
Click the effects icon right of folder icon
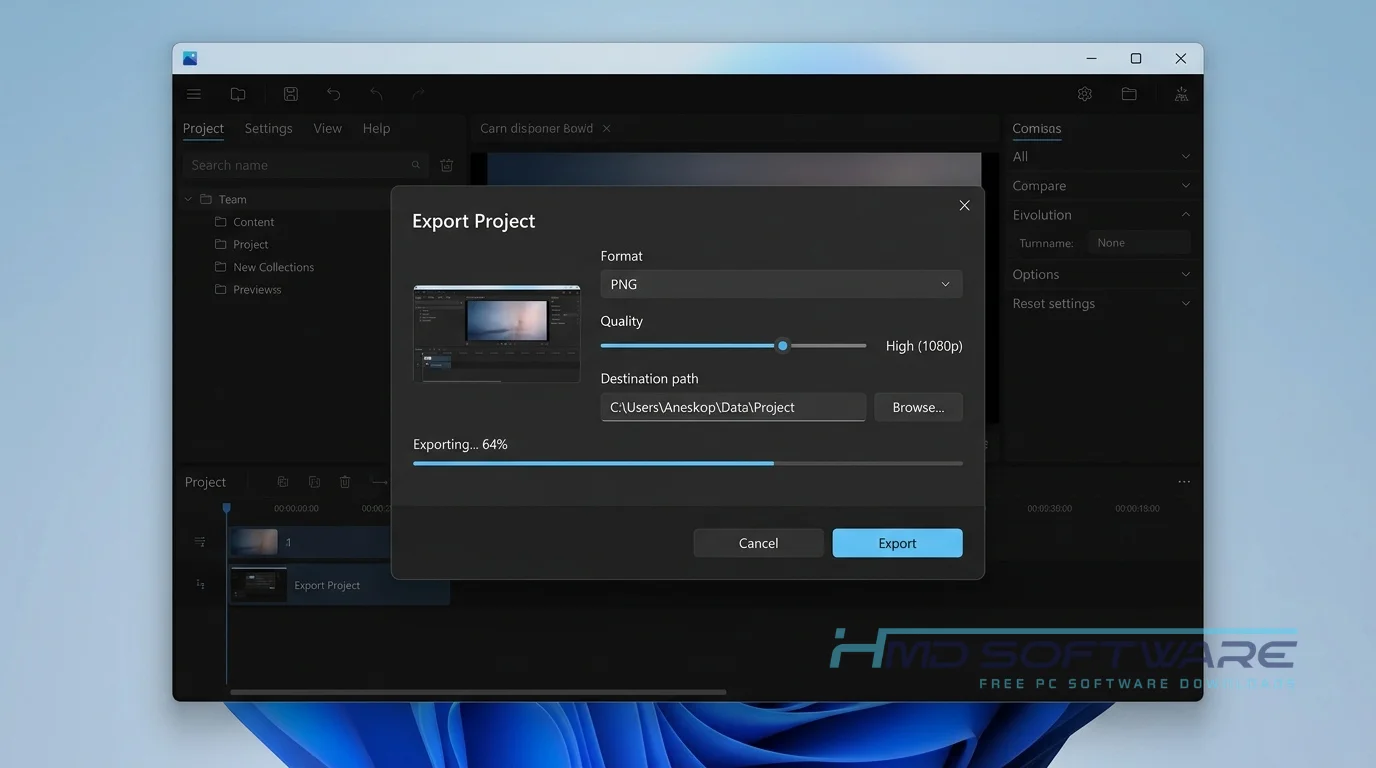(1181, 94)
